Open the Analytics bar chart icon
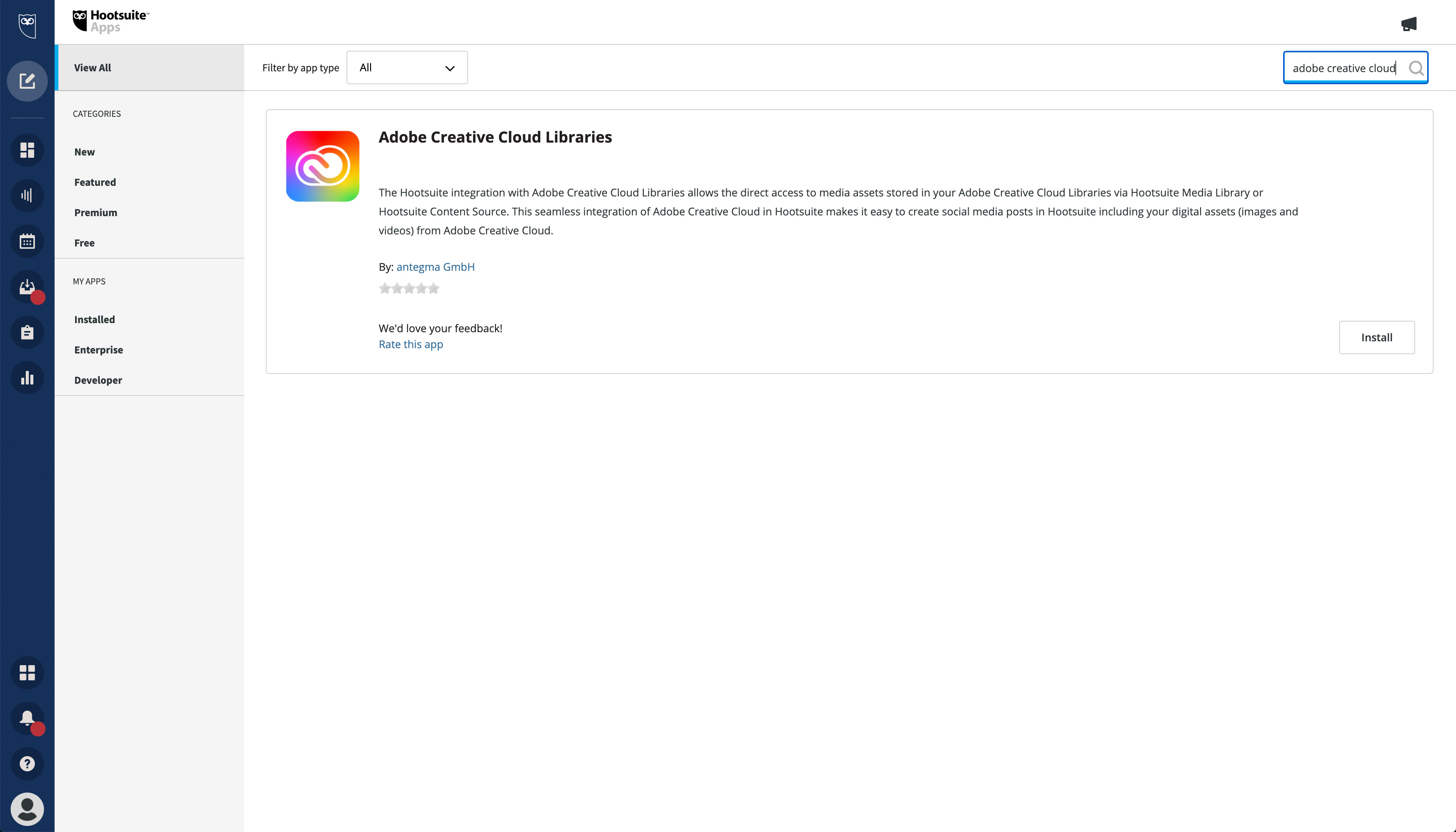This screenshot has width=1456, height=832. pos(27,378)
